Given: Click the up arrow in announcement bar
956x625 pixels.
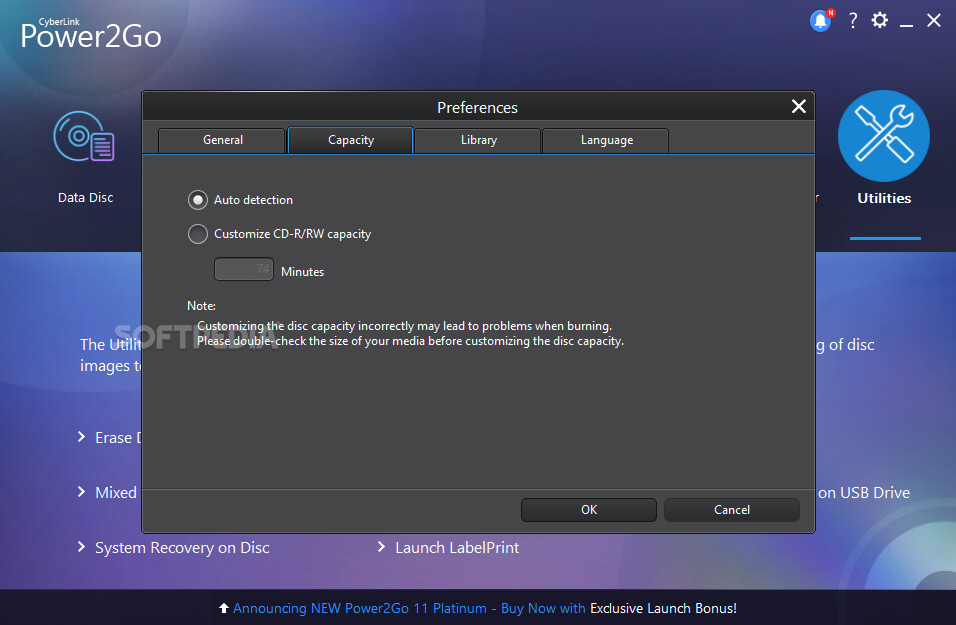Looking at the screenshot, I should pos(224,608).
